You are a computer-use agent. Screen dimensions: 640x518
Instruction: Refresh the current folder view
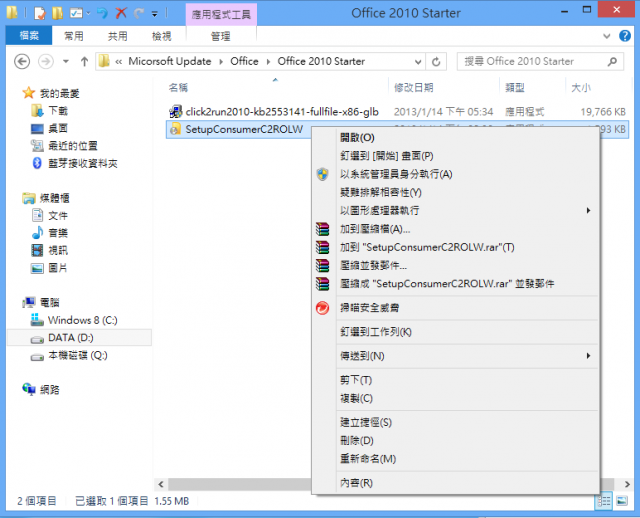(x=437, y=61)
